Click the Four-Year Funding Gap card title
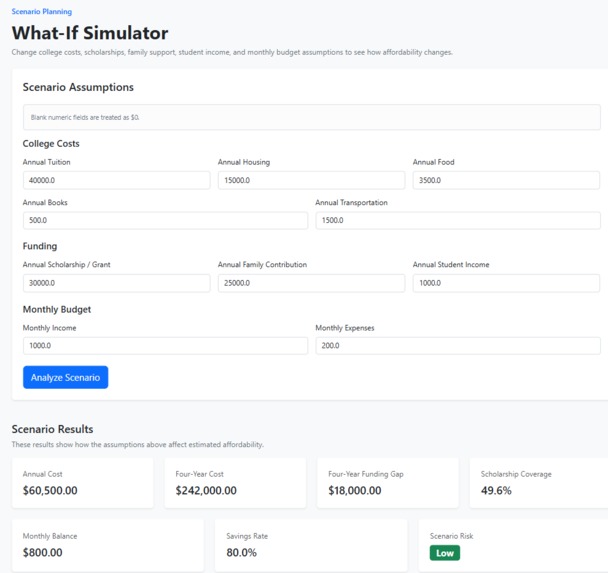The image size is (608, 573). [366, 474]
